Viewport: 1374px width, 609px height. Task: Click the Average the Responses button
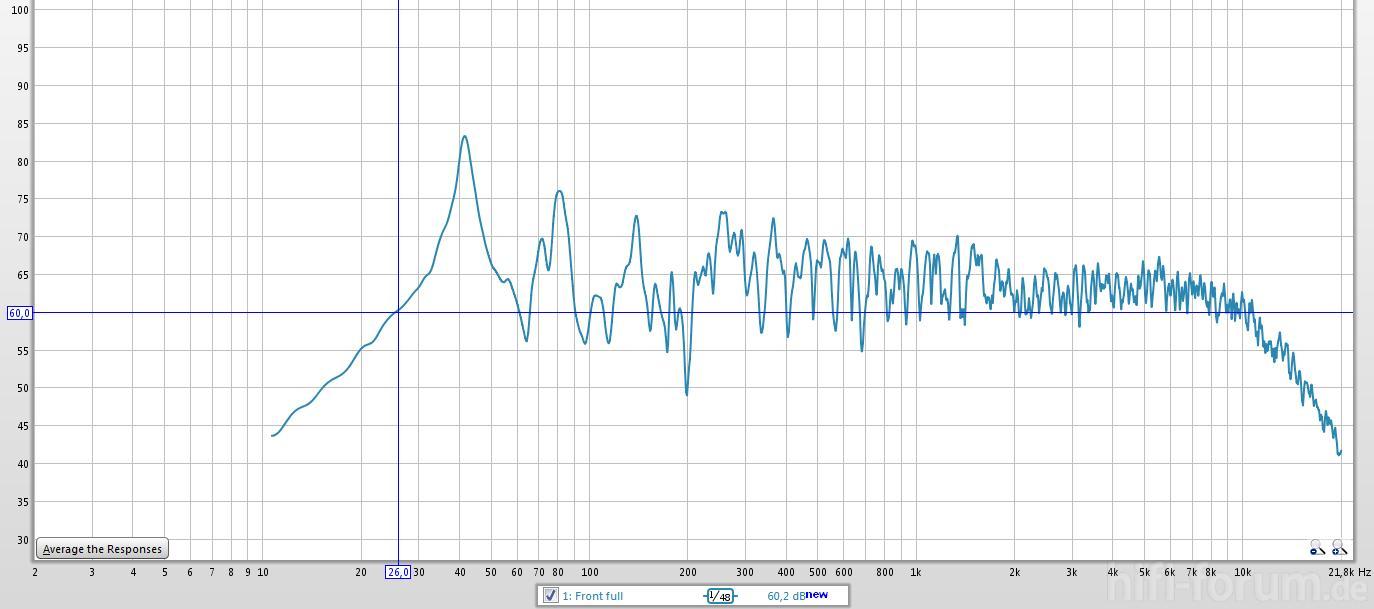pyautogui.click(x=102, y=549)
